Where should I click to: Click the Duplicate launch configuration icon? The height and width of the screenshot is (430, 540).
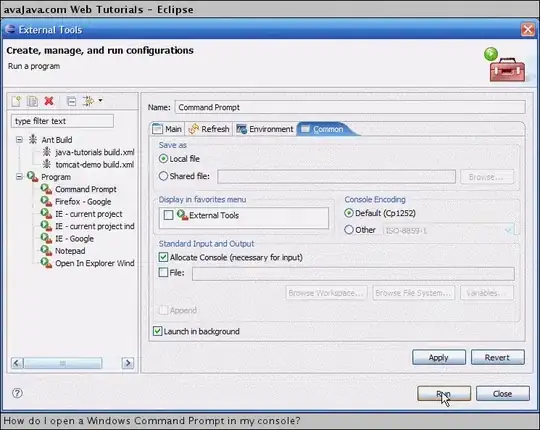33,101
